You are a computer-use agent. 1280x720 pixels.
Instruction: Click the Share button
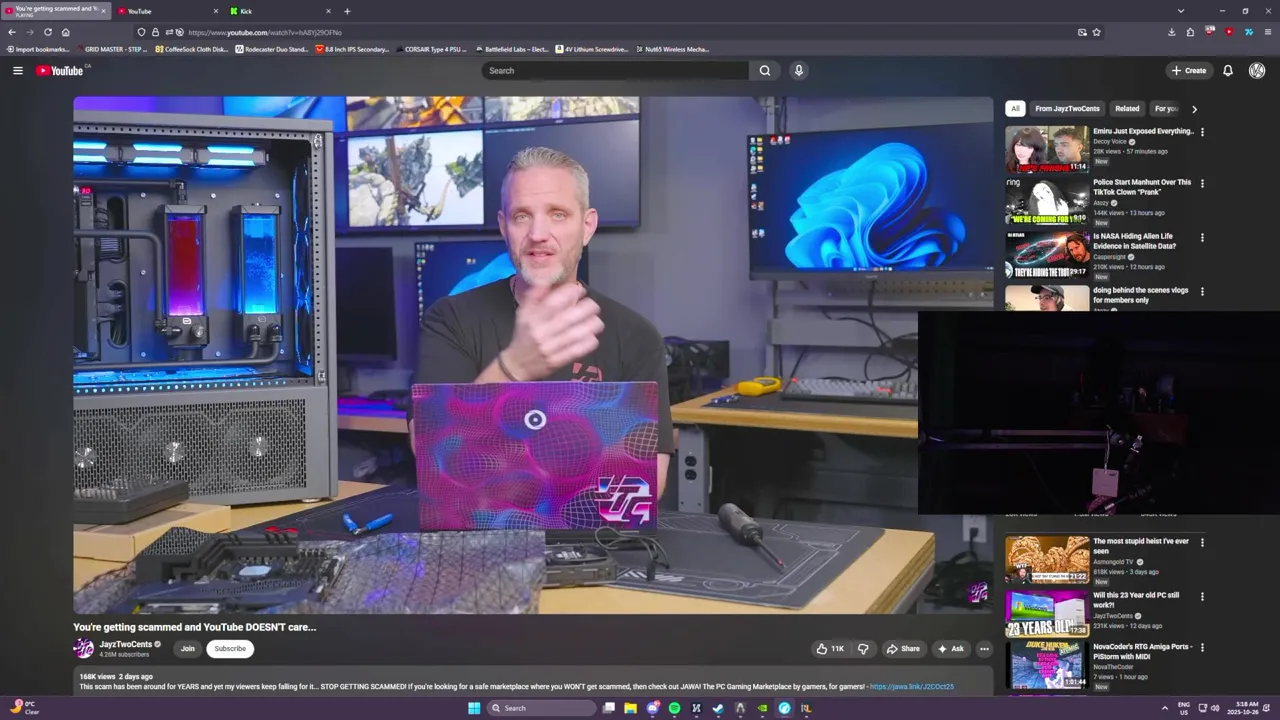[903, 648]
